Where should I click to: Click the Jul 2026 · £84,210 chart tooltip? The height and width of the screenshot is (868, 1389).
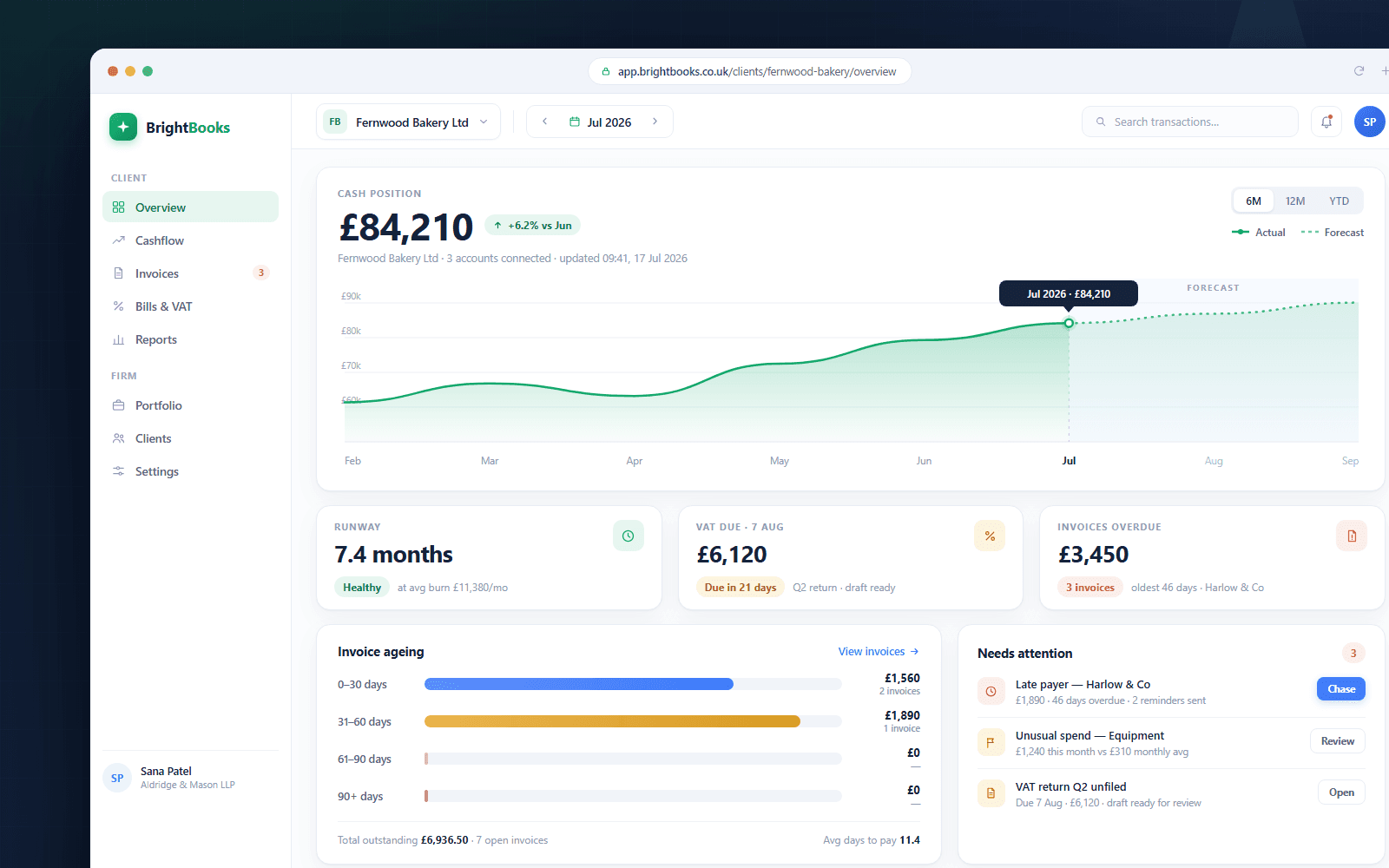(x=1069, y=293)
